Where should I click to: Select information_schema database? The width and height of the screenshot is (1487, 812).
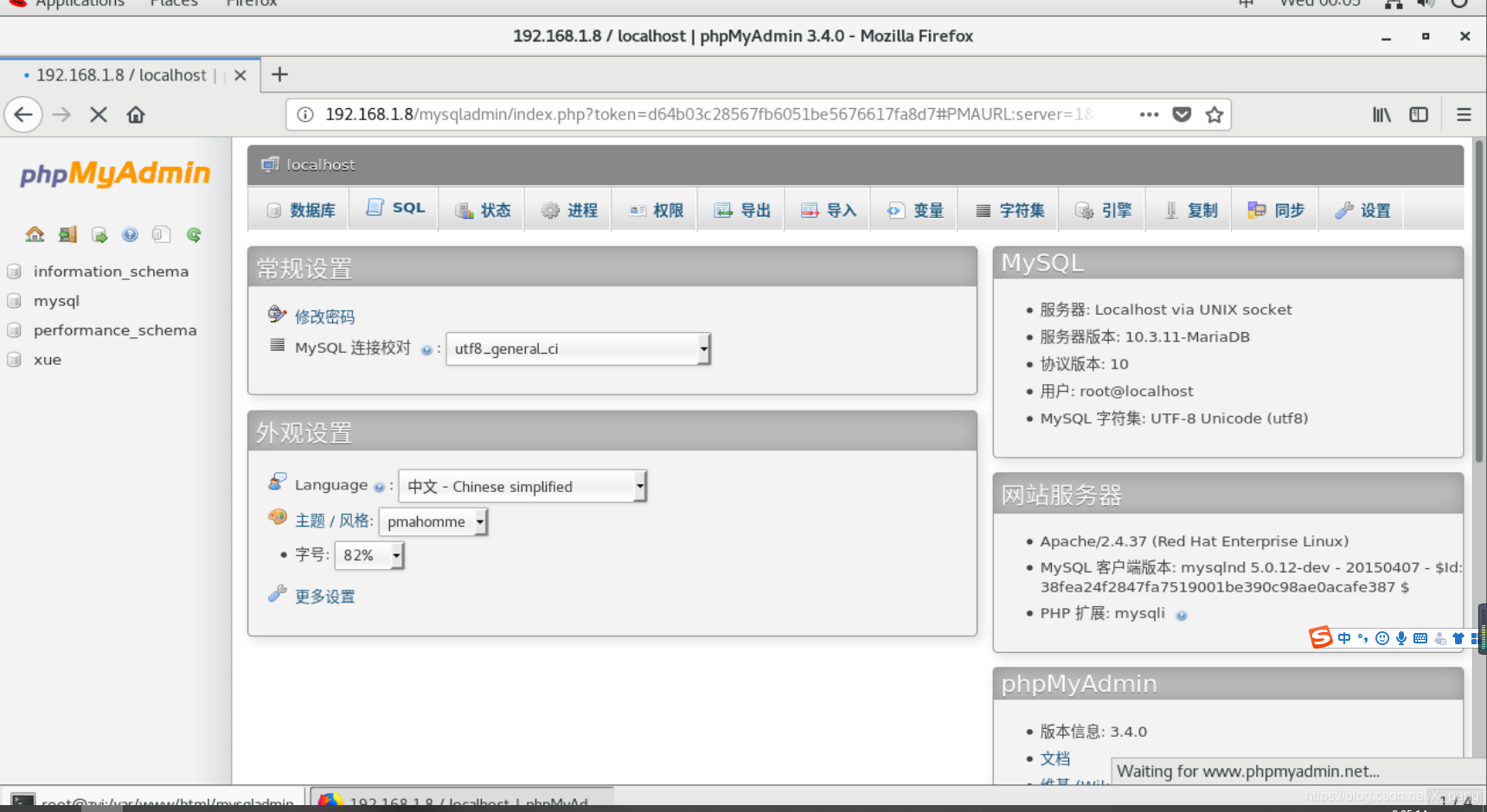click(111, 272)
